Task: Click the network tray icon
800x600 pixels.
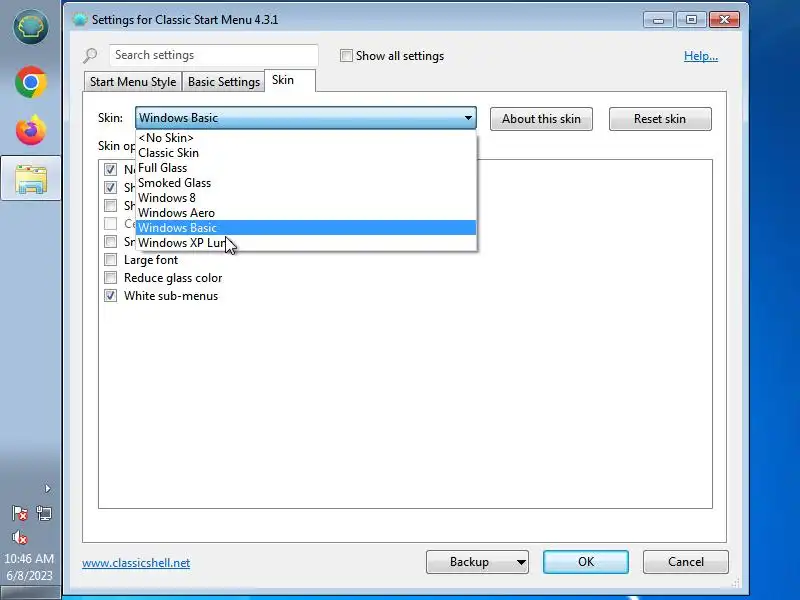Action: click(x=44, y=513)
